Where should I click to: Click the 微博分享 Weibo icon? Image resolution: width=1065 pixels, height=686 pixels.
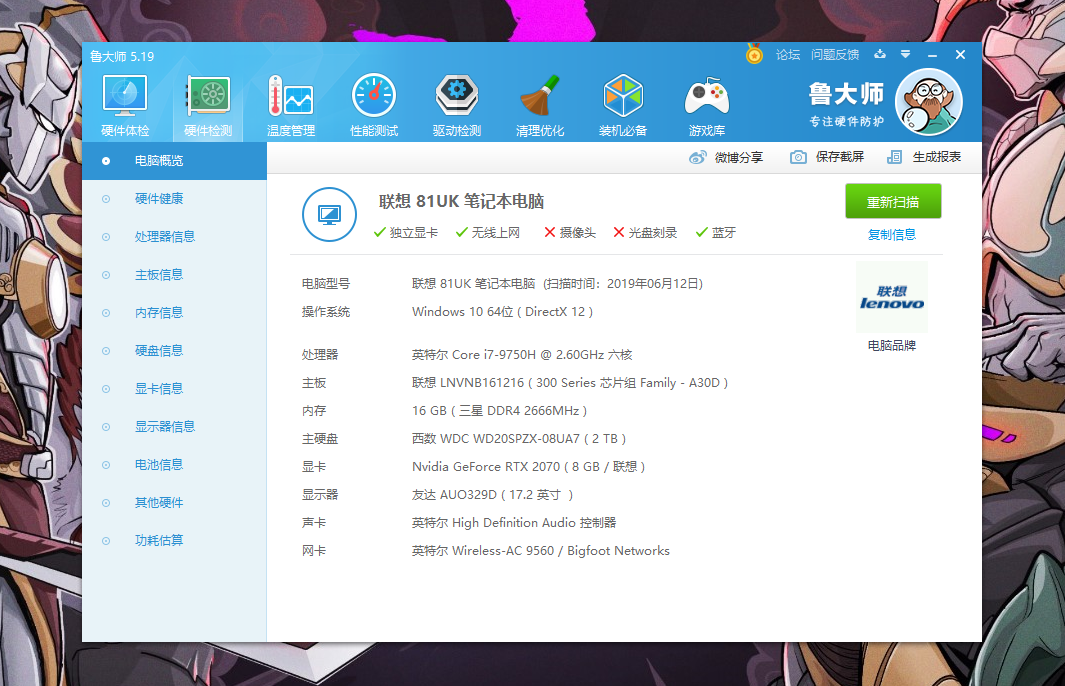coord(698,158)
